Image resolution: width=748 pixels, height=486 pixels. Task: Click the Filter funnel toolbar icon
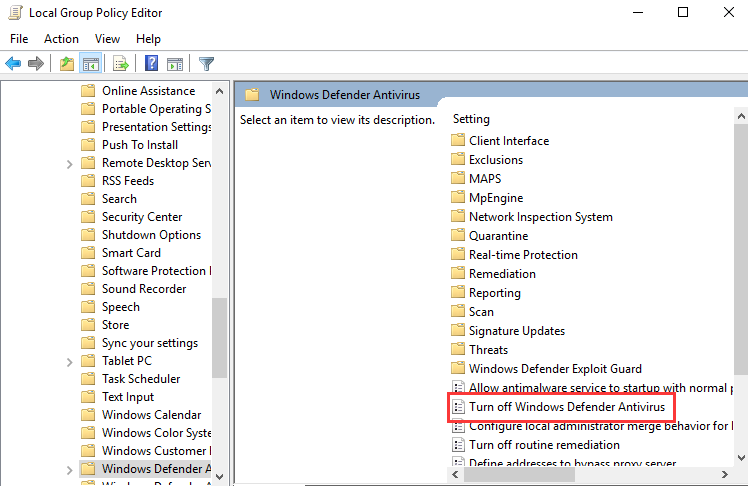(206, 63)
